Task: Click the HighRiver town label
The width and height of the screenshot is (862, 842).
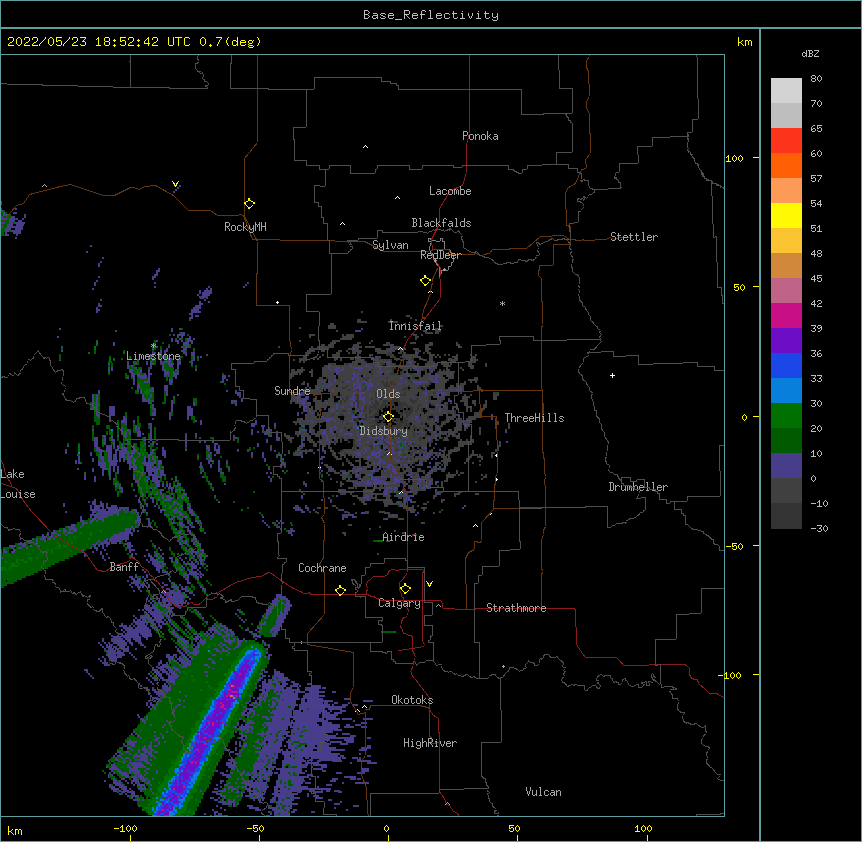Action: pos(430,743)
